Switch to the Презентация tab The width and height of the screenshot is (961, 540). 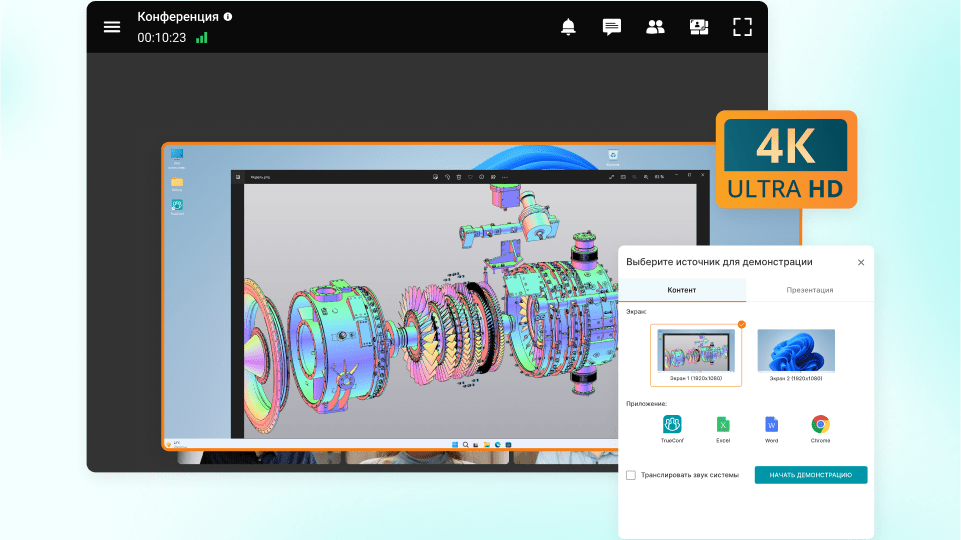click(810, 290)
